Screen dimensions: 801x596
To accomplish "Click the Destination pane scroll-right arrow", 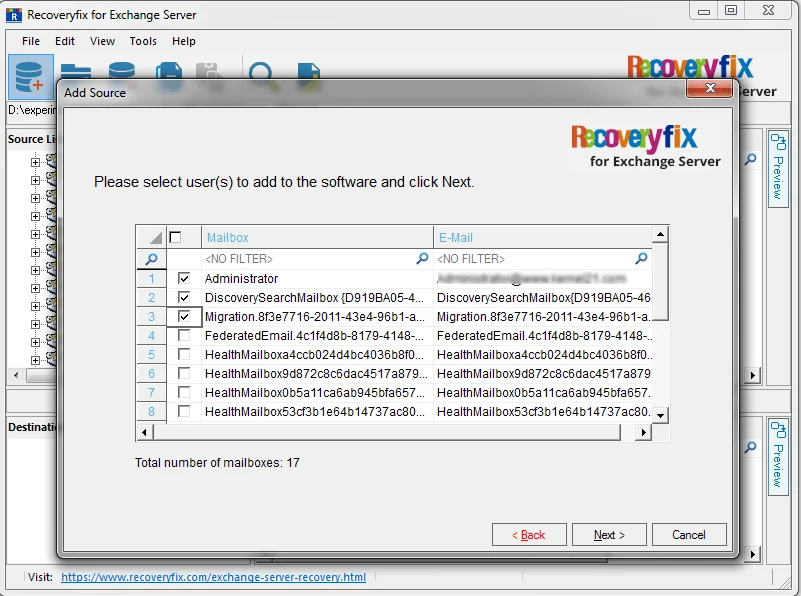I will coord(752,554).
